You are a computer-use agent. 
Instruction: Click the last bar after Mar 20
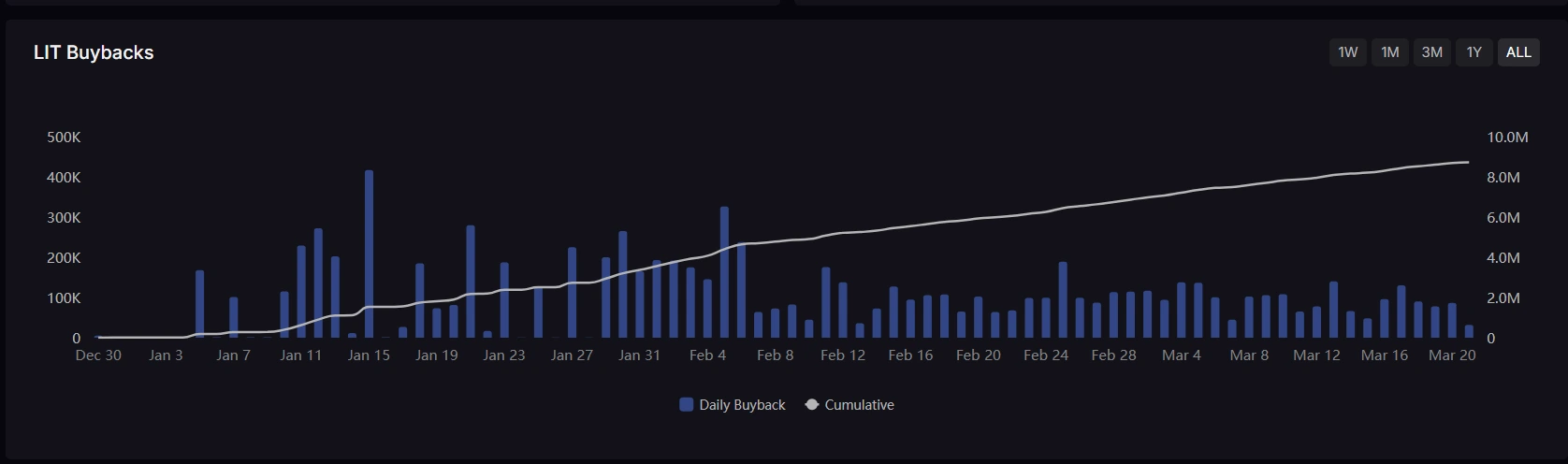coord(1469,331)
